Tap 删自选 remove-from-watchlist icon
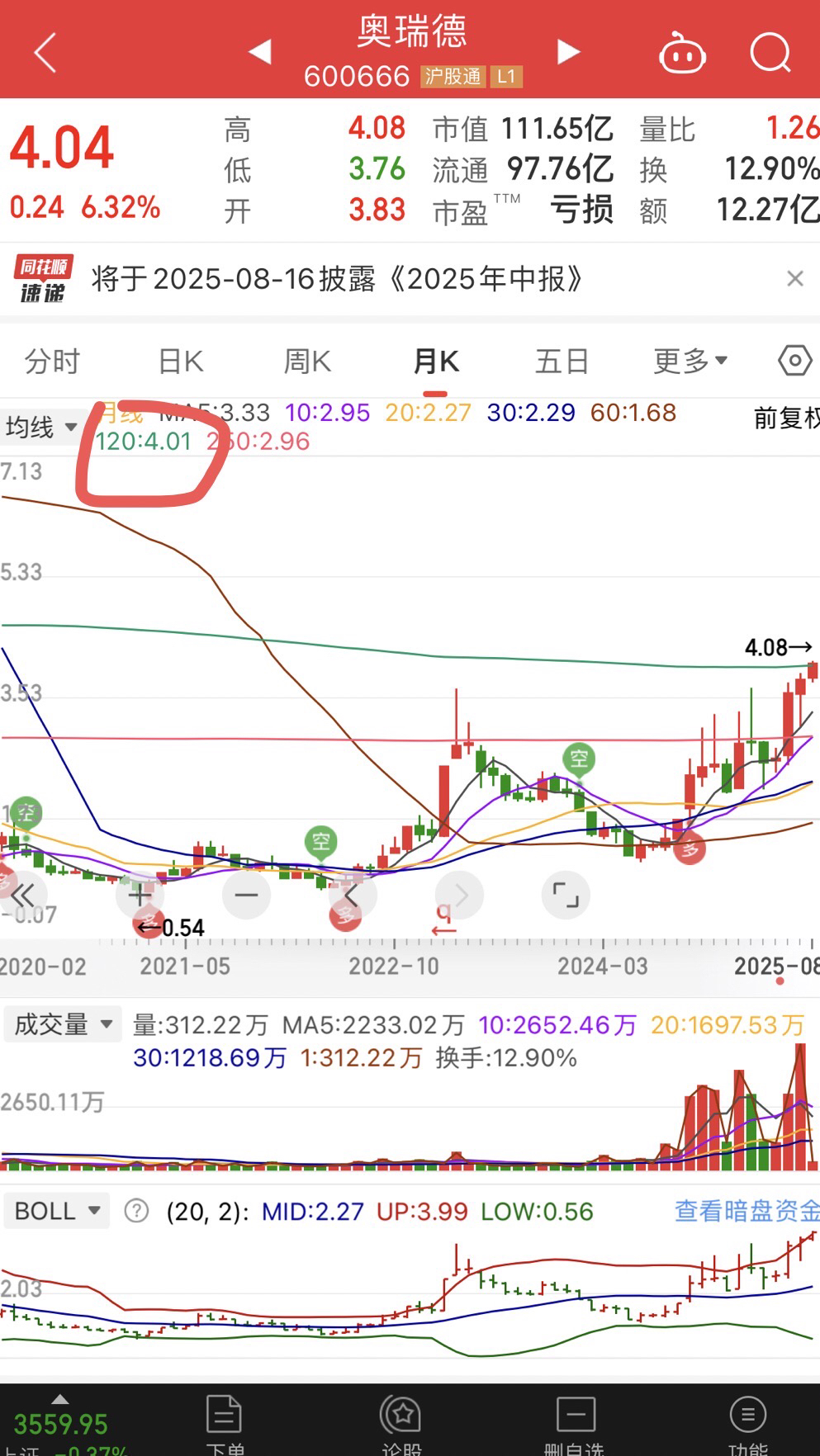 pos(575,1423)
